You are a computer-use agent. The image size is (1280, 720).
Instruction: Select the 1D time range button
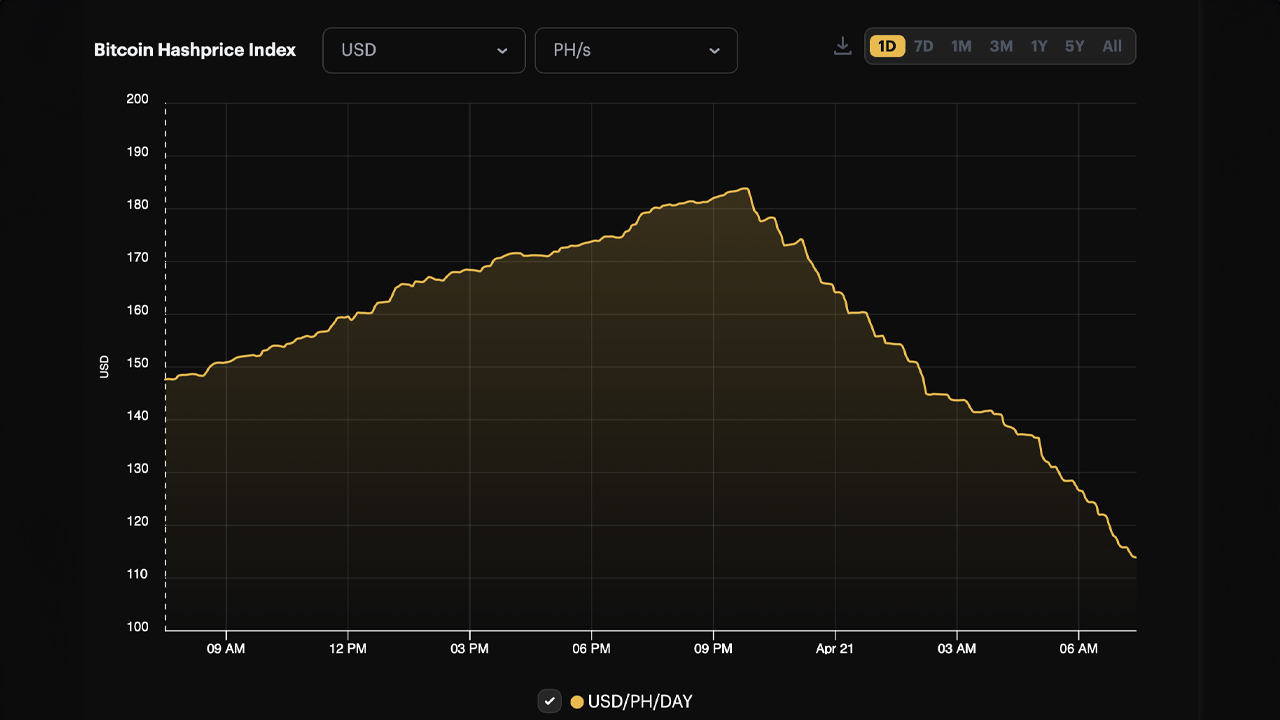click(x=886, y=45)
